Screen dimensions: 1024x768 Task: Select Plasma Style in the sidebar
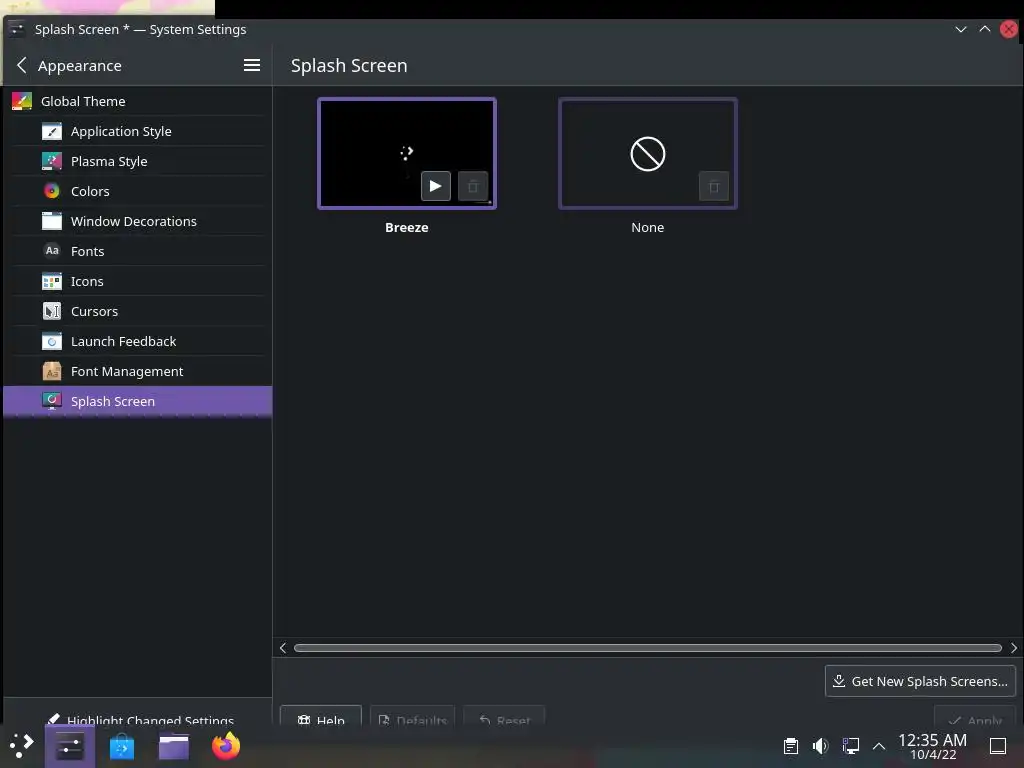click(137, 161)
